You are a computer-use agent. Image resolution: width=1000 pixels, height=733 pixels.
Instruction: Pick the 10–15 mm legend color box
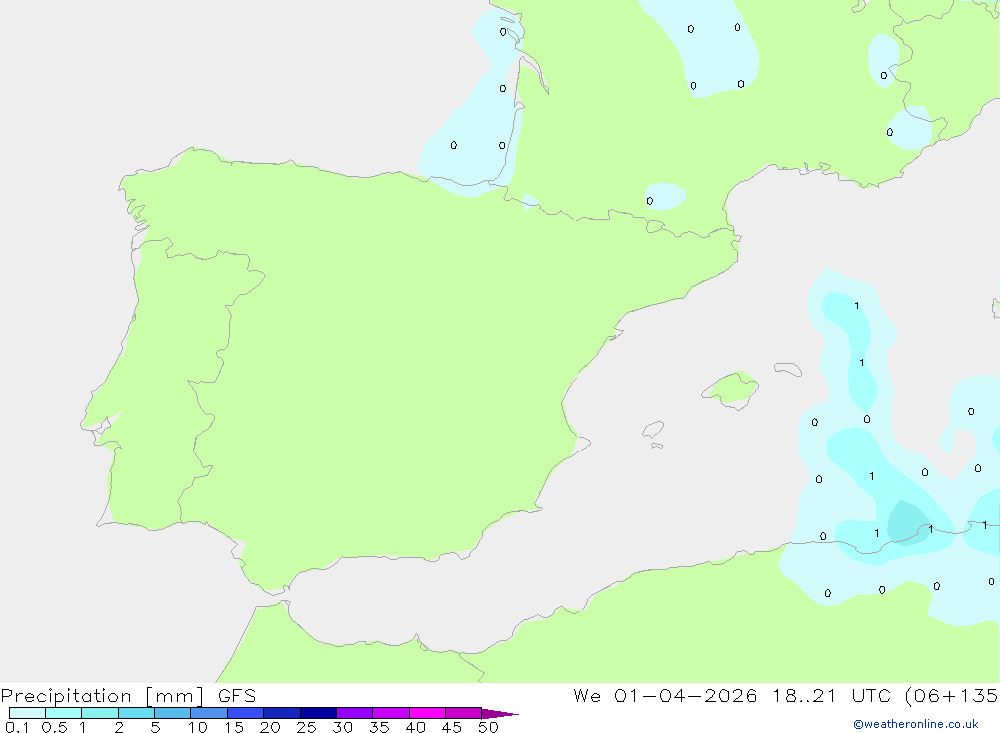click(x=209, y=713)
